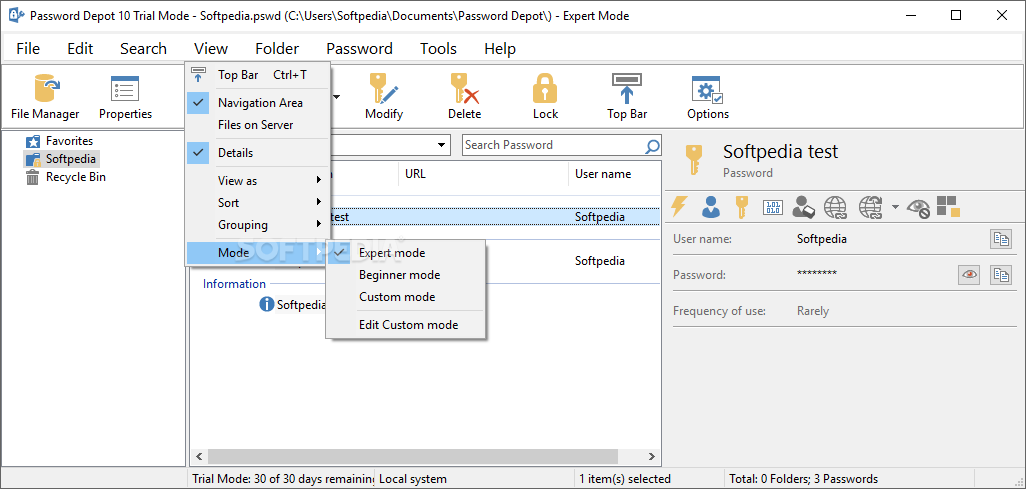Click the Information group header
Screen dimensions: 1026x489
pos(234,284)
